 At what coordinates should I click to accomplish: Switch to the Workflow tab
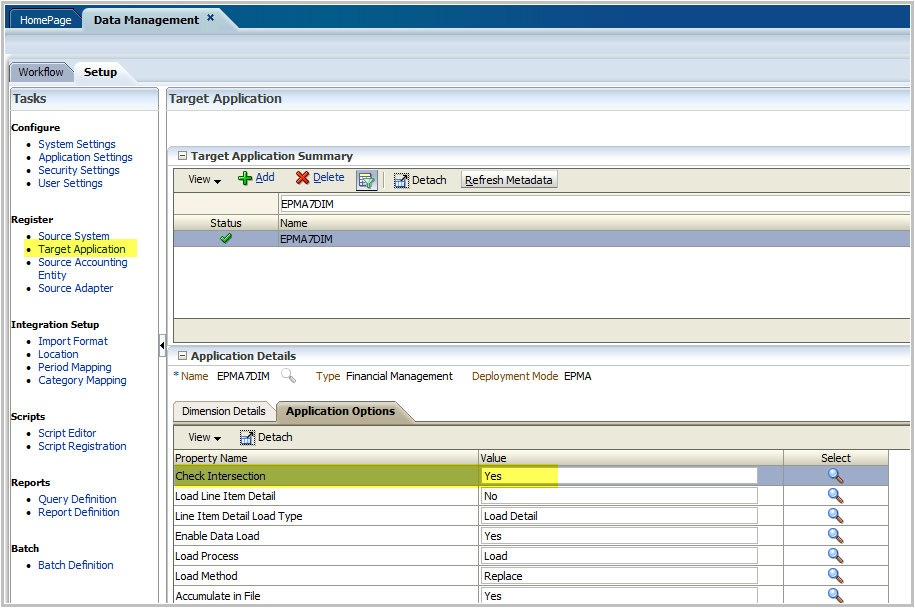click(x=40, y=71)
